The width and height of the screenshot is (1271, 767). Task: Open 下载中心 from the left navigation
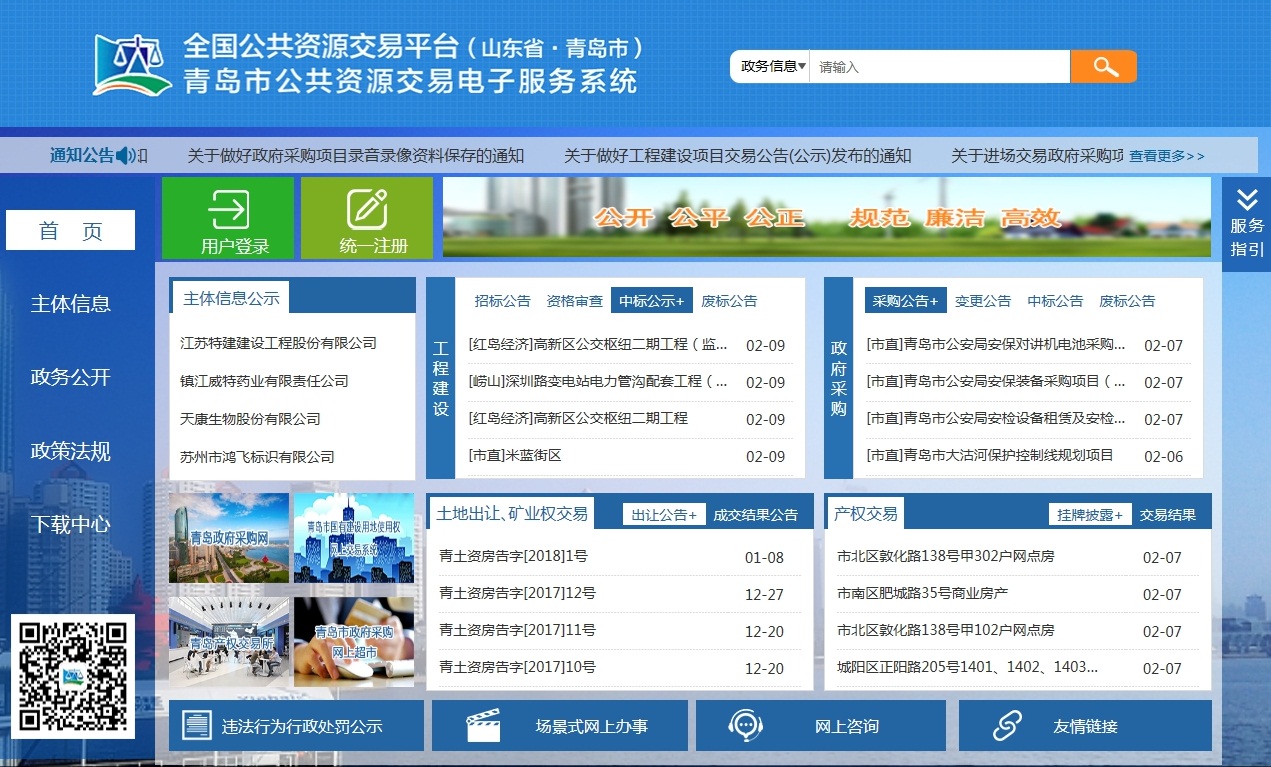pos(70,524)
